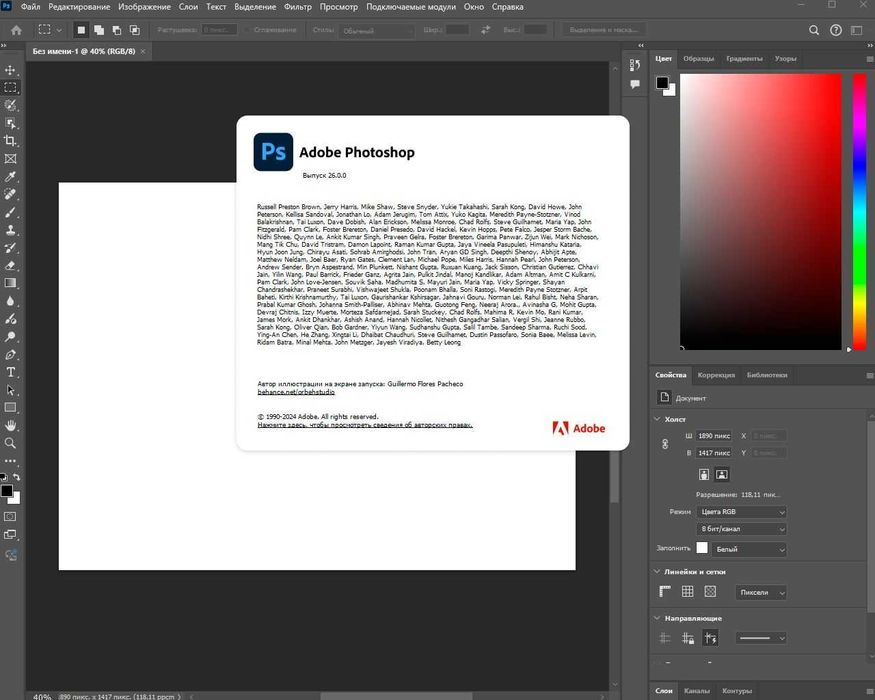Select the Rectangle shape tool
The height and width of the screenshot is (700, 875).
(x=10, y=407)
